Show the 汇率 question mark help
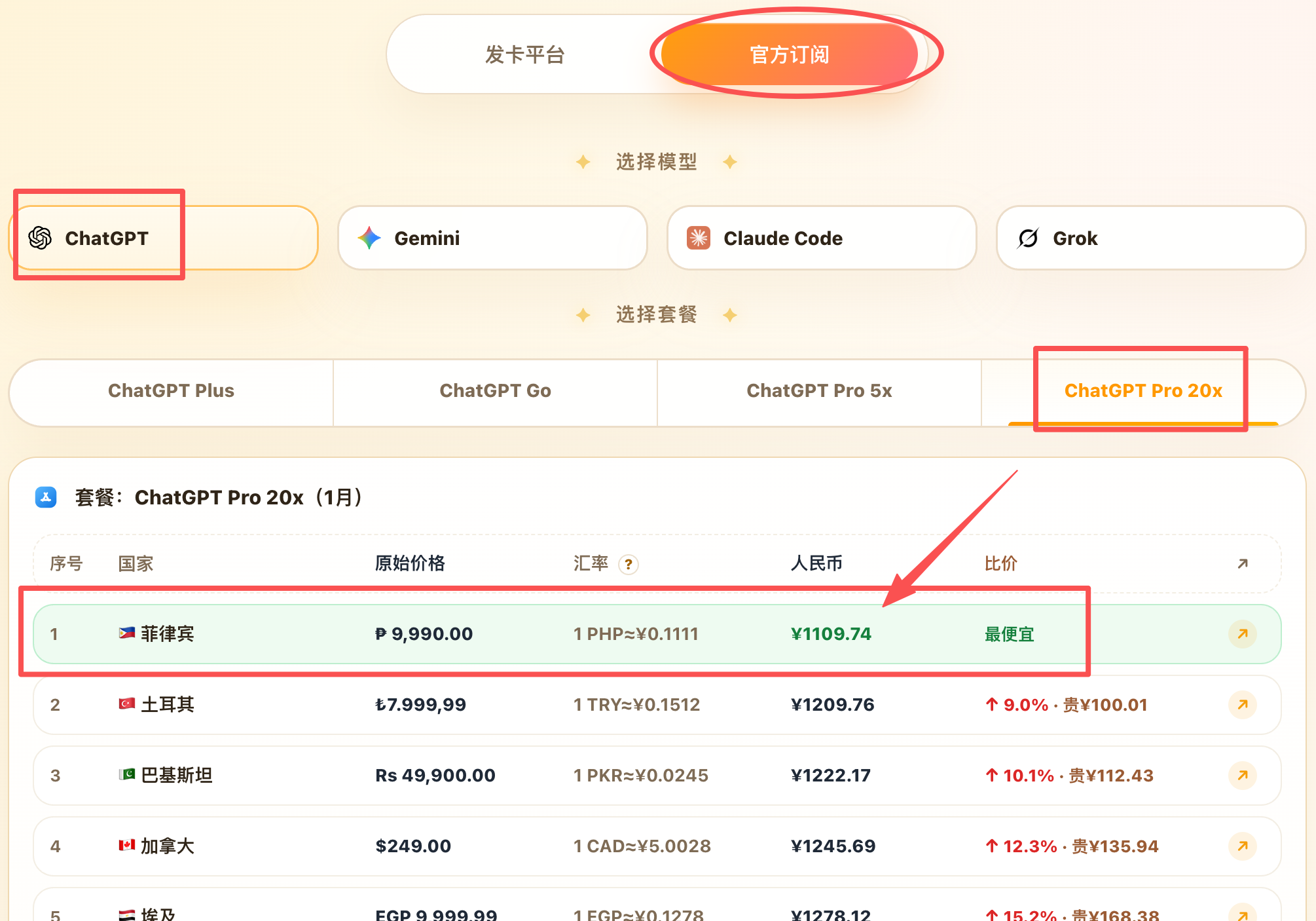 click(629, 564)
